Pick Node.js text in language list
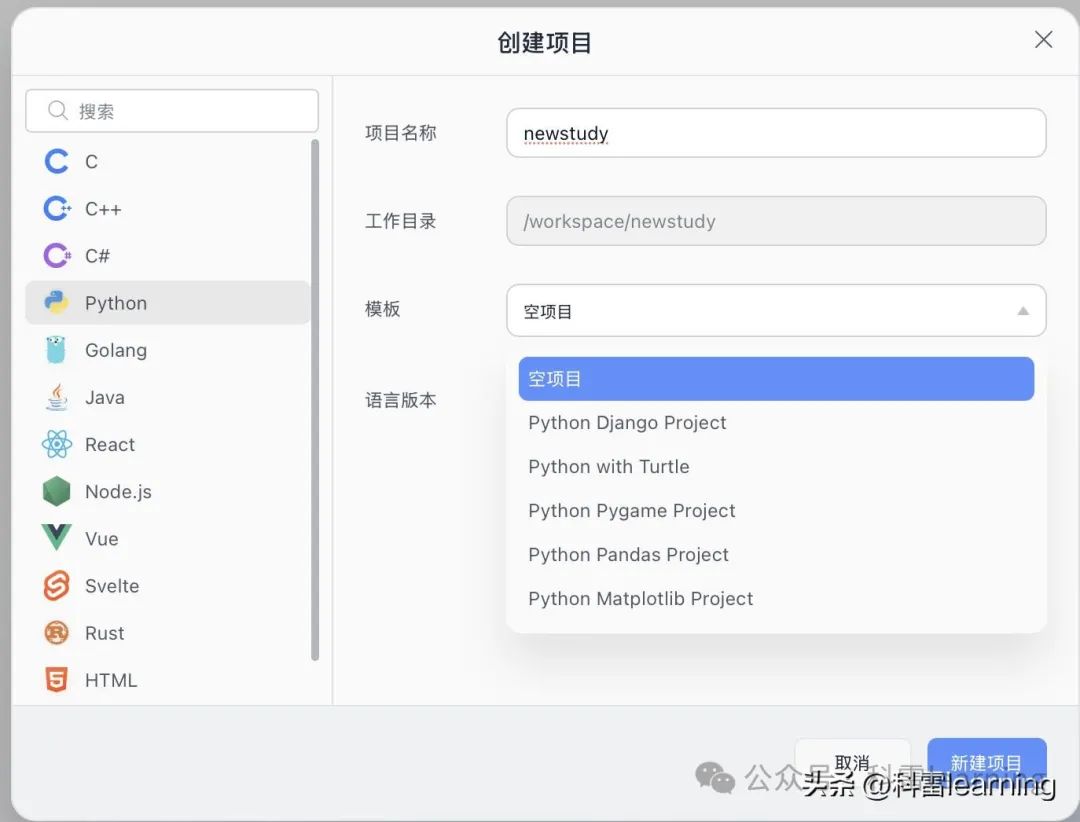Screen dimensions: 1080x822 [x=118, y=492]
